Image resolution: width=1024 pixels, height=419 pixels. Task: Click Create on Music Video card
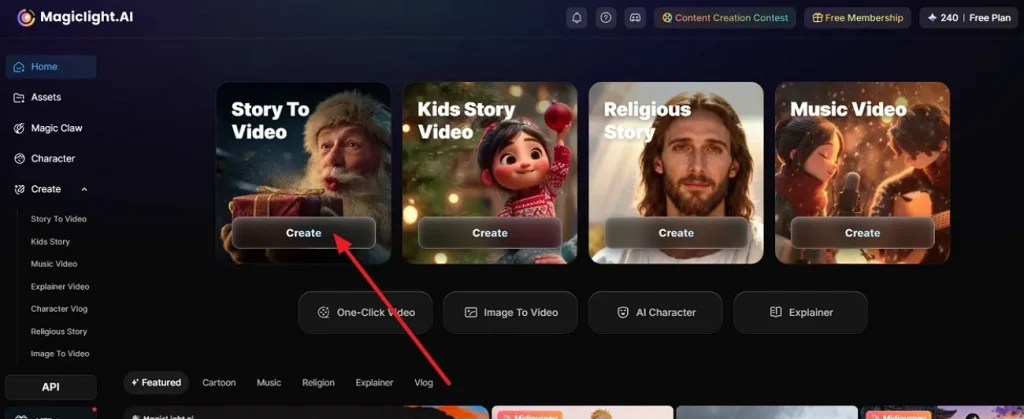pyautogui.click(x=863, y=233)
